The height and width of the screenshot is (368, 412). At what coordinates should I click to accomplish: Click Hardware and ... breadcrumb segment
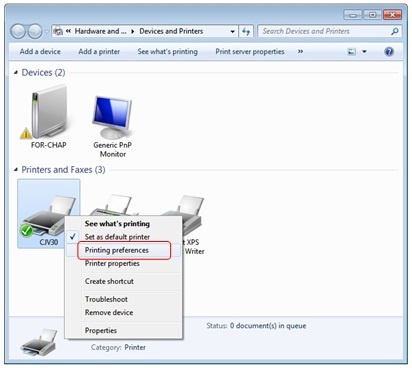[100, 31]
